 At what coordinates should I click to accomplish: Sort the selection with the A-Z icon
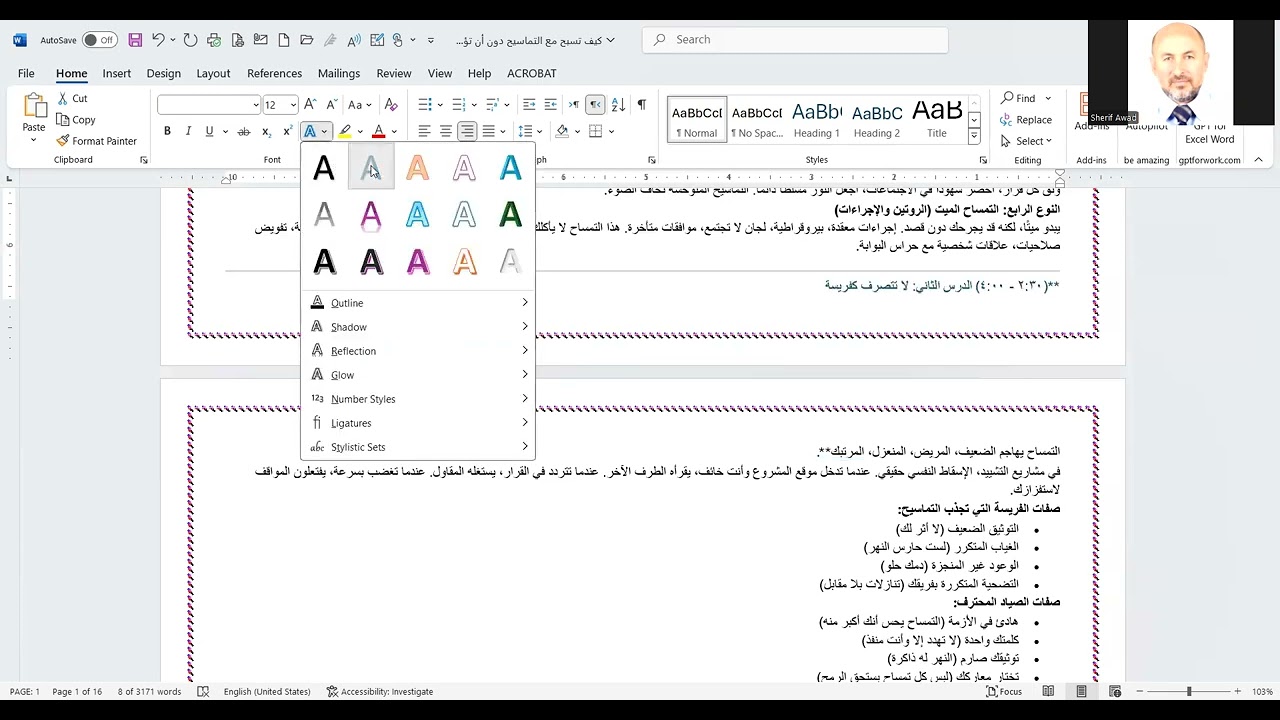618,104
